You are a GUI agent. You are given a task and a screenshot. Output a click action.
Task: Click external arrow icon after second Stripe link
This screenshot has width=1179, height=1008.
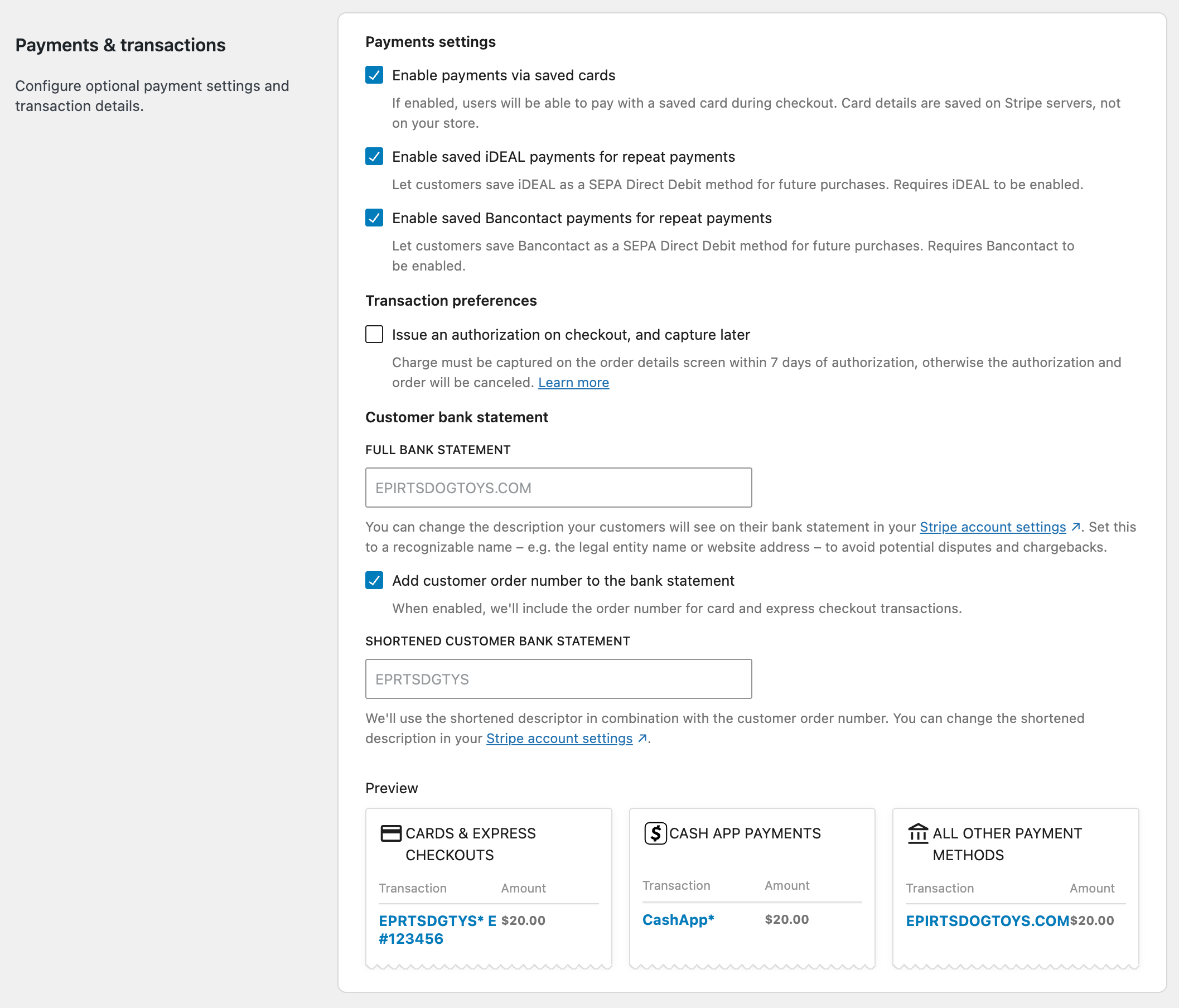pyautogui.click(x=642, y=738)
